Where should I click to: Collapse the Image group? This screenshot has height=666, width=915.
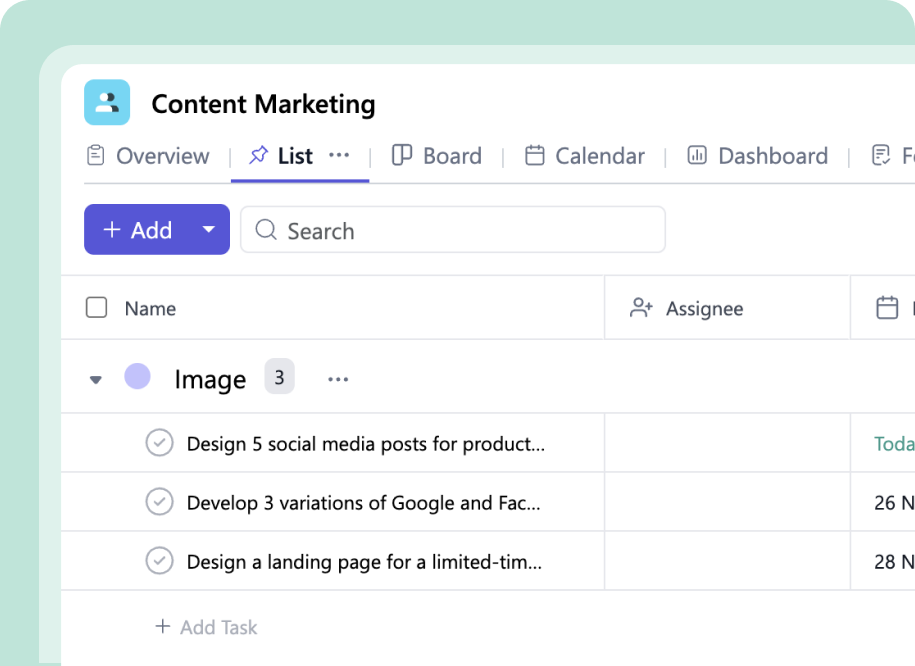pos(95,379)
